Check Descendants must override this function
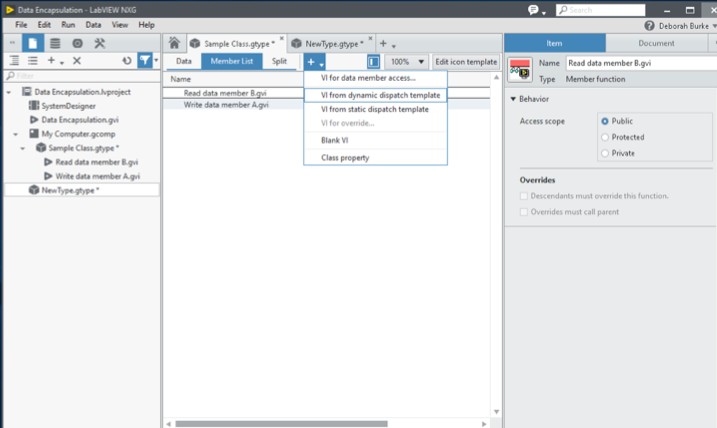The image size is (717, 428). (x=524, y=196)
